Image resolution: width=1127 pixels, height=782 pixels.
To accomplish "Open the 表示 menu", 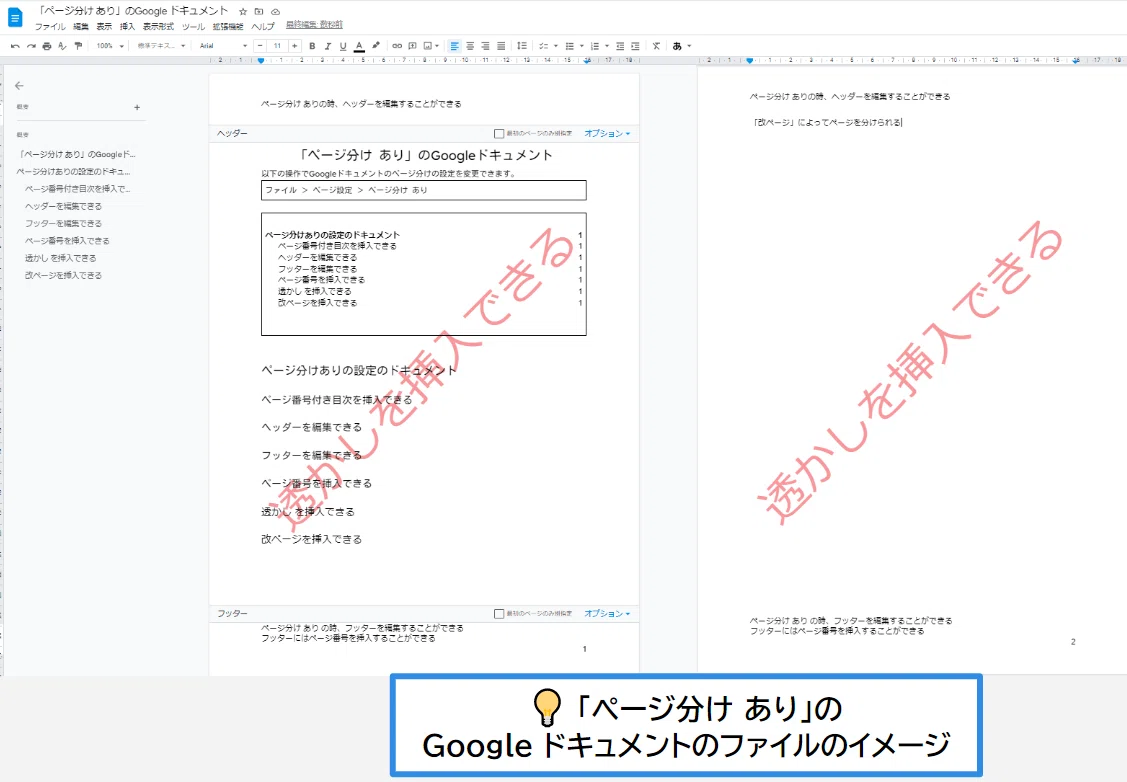I will (x=104, y=27).
